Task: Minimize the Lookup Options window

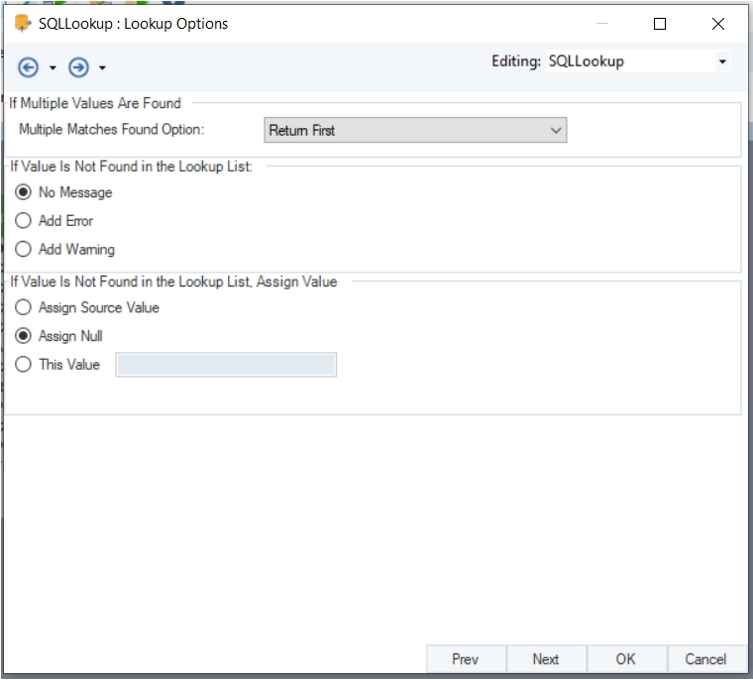Action: [602, 24]
